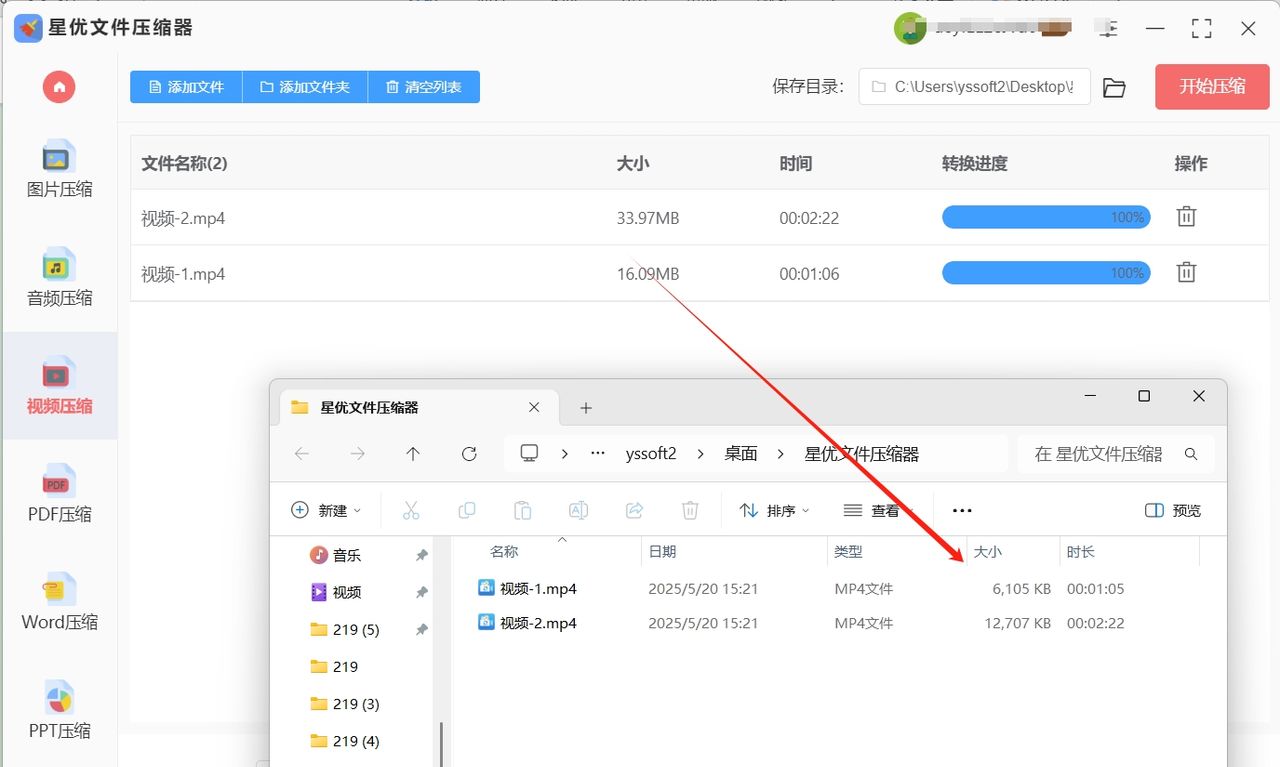
Task: Click the 视频-2.mp4 progress bar
Action: pyautogui.click(x=1045, y=217)
